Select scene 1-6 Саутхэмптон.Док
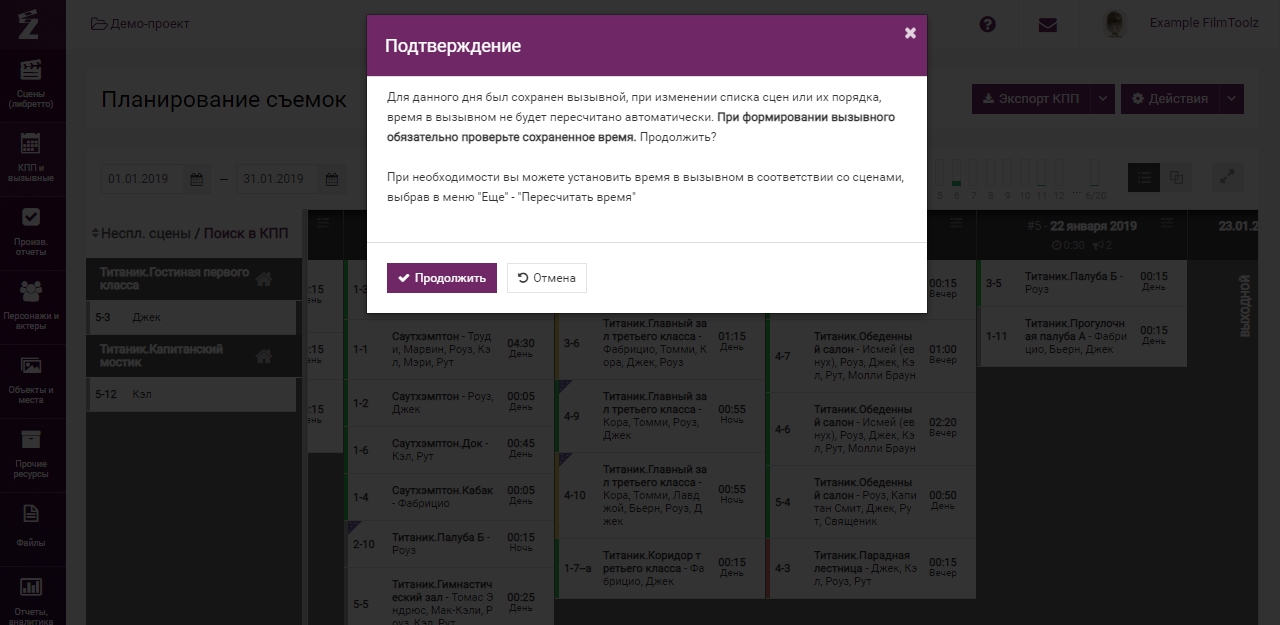Screen dimensions: 1280x625 [x=449, y=450]
